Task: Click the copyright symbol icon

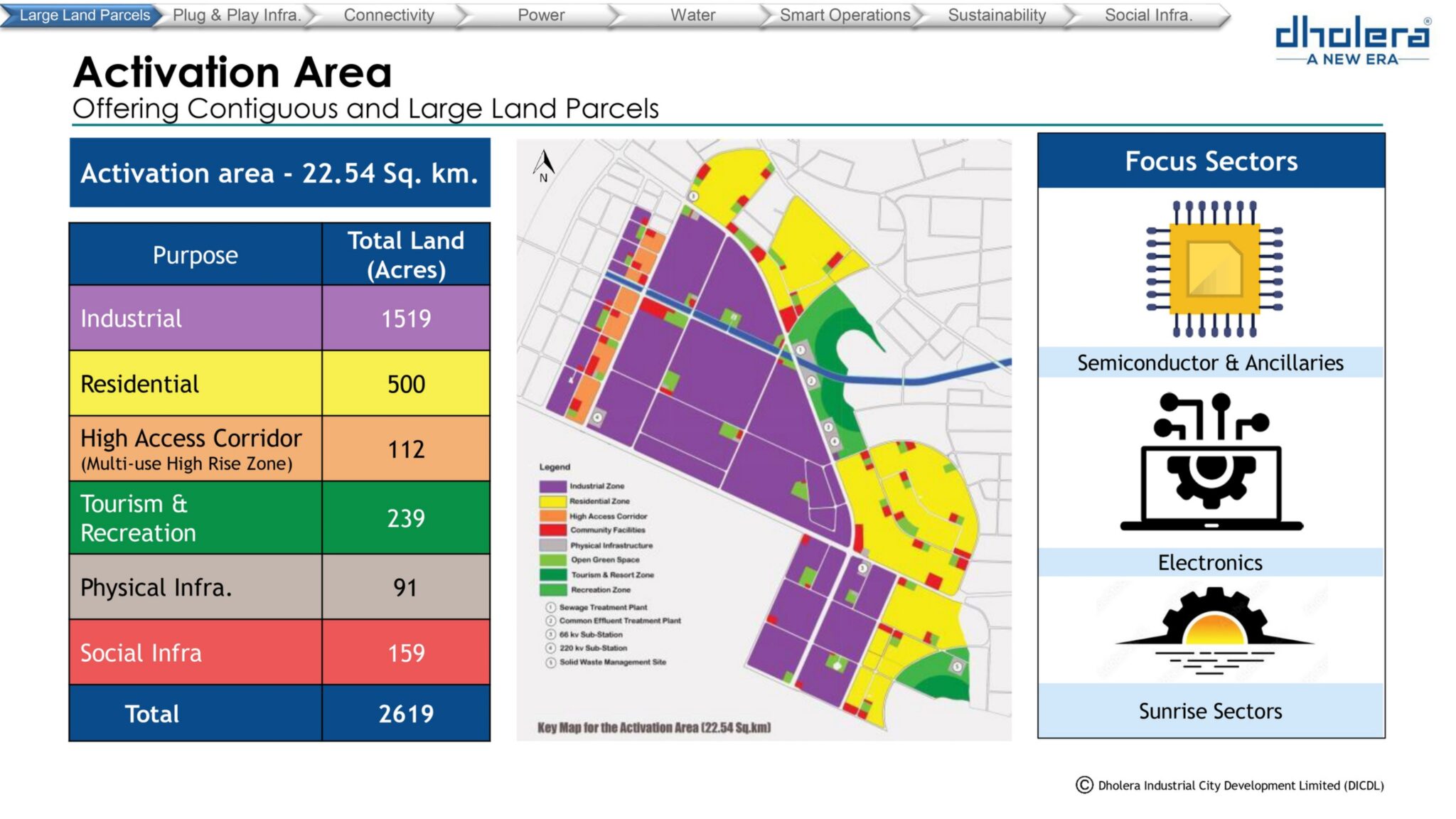Action: coord(1084,785)
